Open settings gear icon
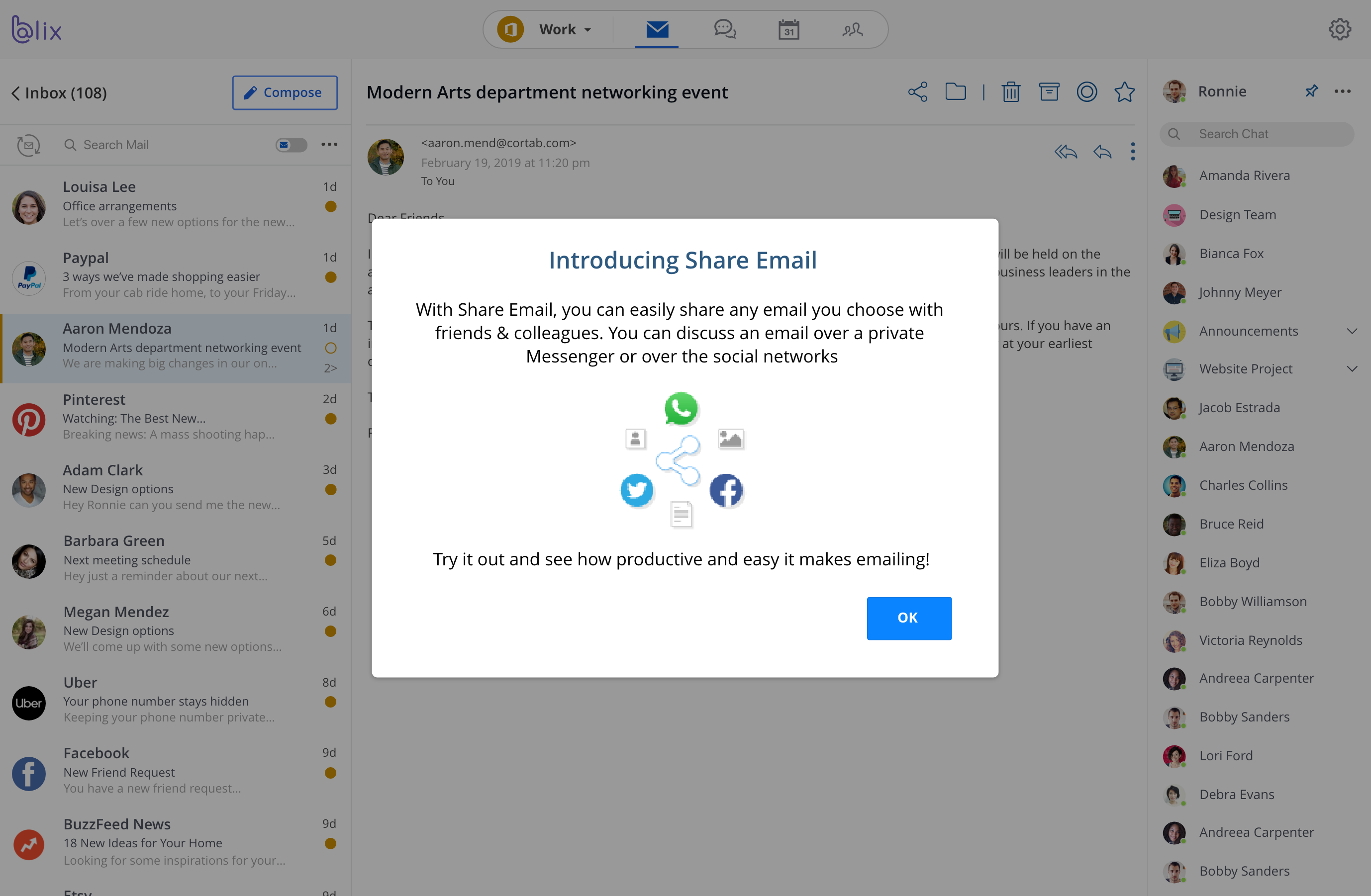 [1340, 29]
